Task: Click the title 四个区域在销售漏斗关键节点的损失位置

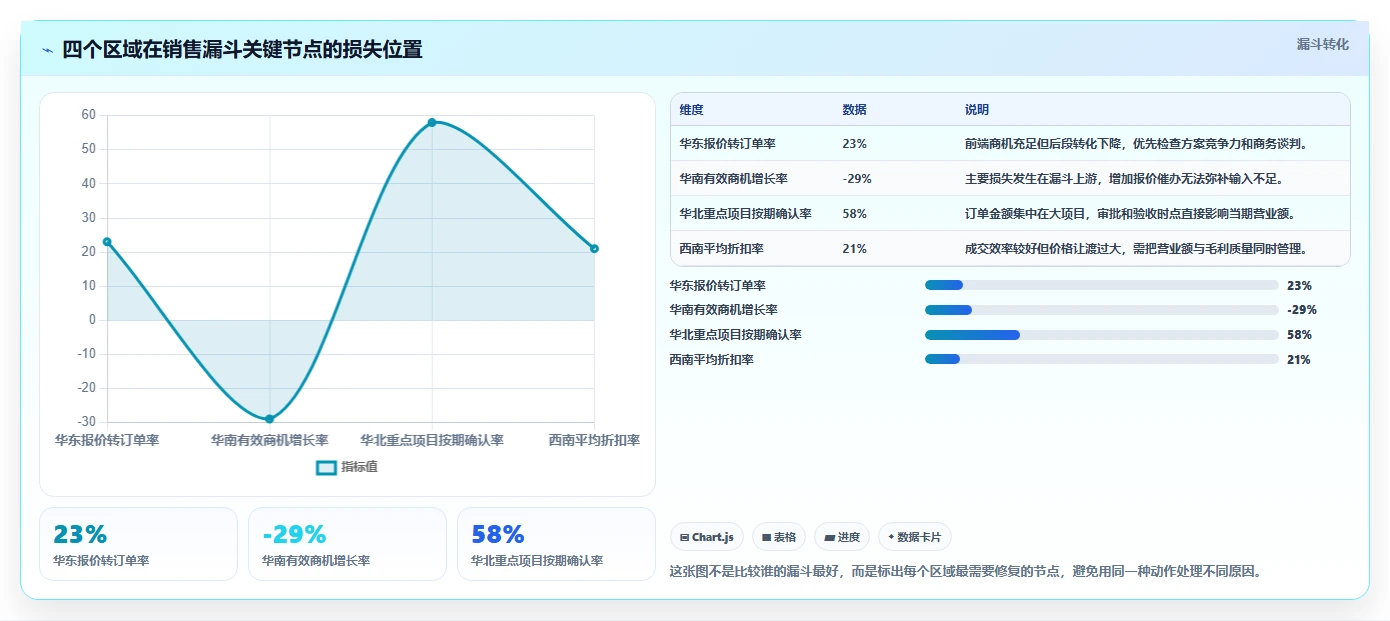Action: 242,49
